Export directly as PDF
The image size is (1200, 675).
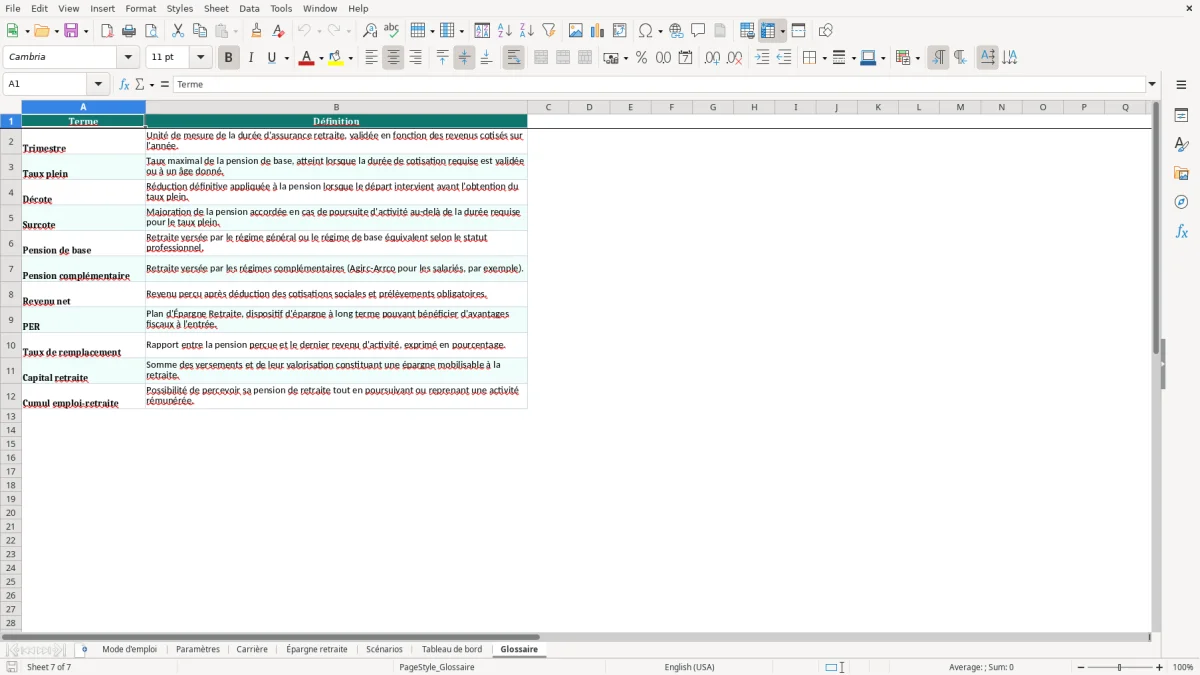point(107,31)
